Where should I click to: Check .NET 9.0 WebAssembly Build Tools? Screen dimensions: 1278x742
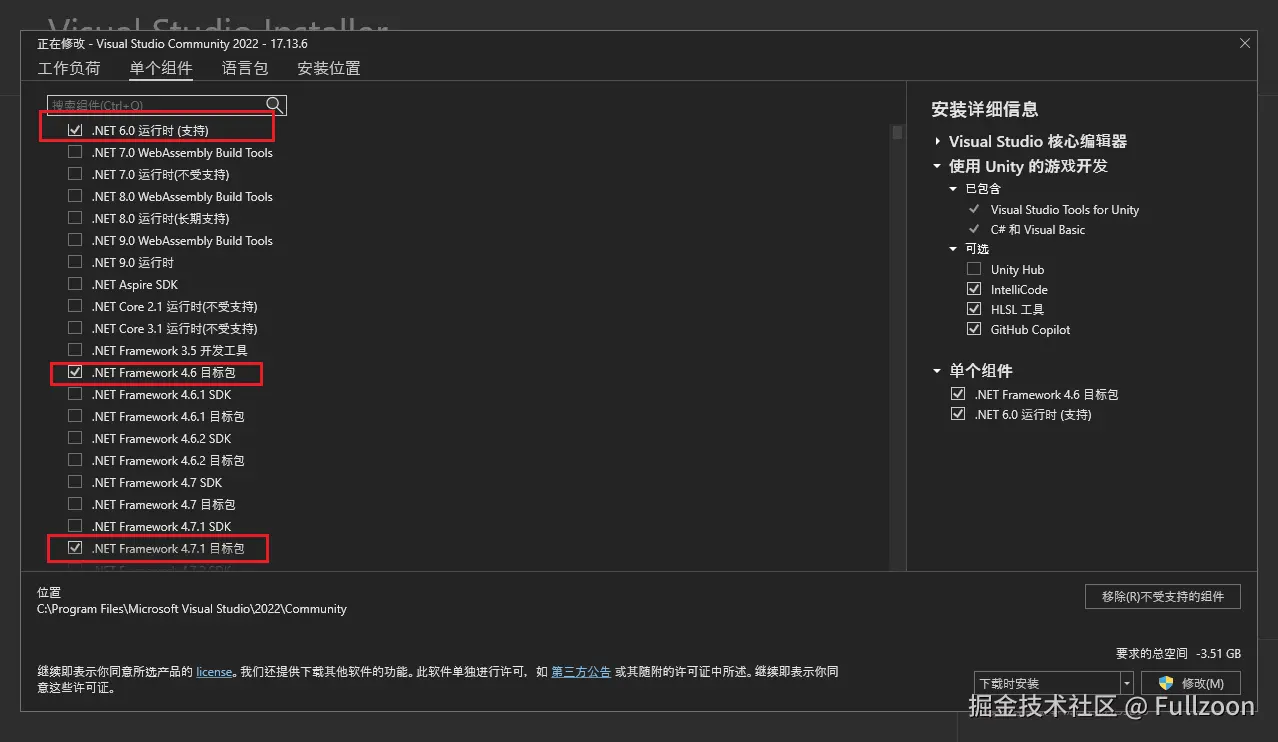coord(75,241)
